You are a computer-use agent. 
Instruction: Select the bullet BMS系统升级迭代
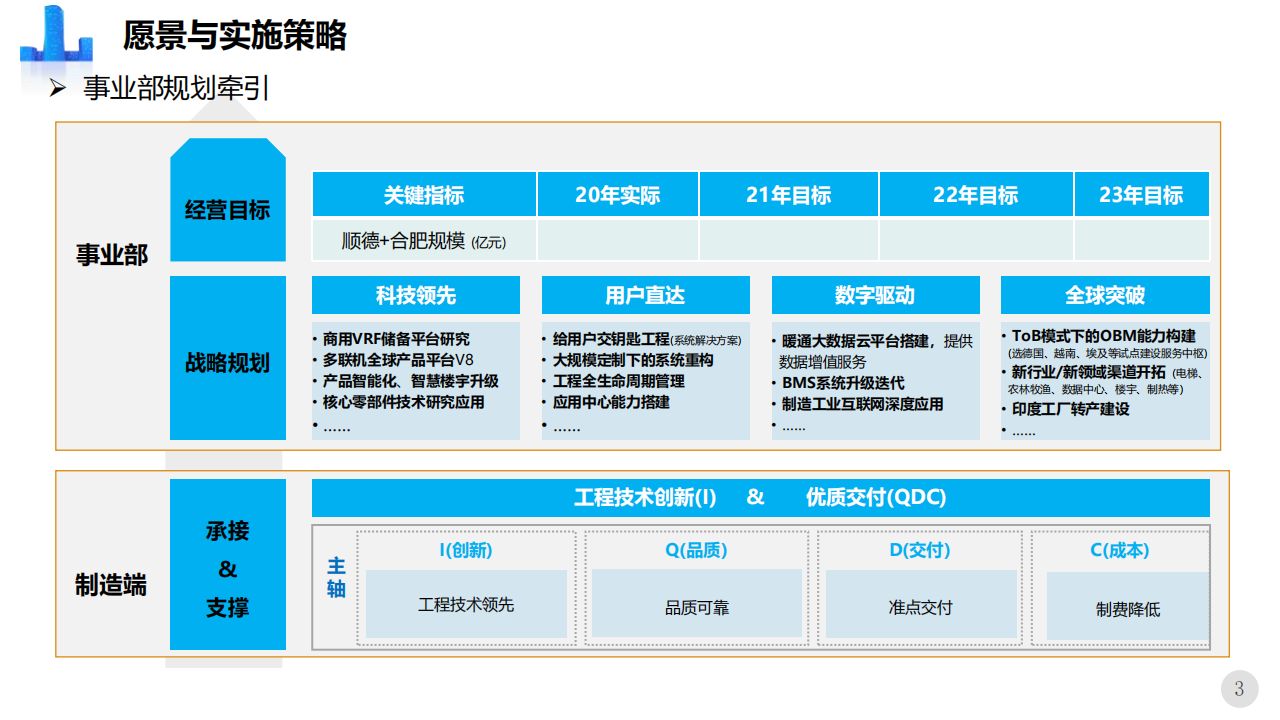point(843,383)
